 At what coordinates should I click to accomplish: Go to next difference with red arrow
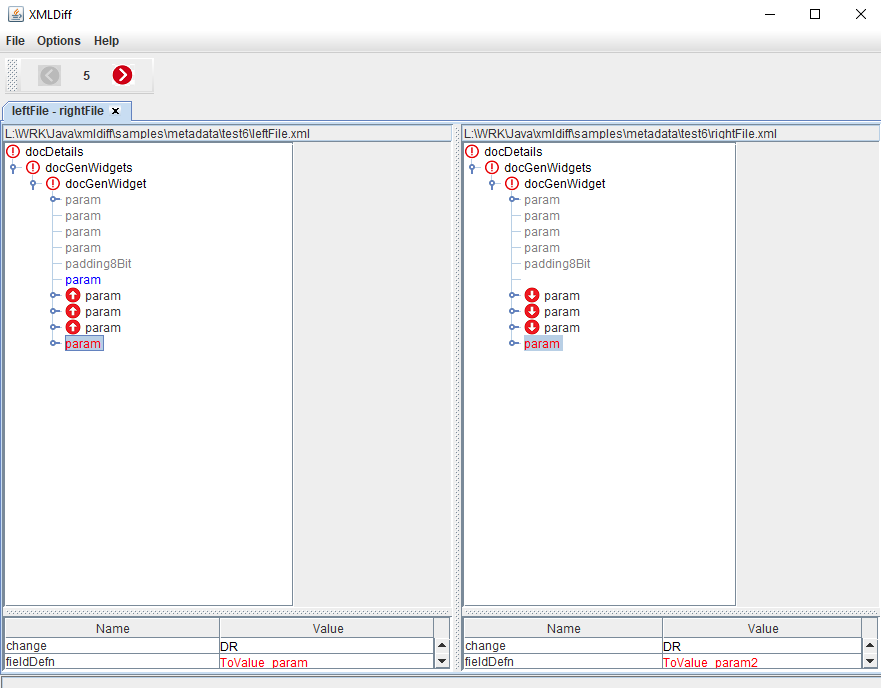(122, 75)
